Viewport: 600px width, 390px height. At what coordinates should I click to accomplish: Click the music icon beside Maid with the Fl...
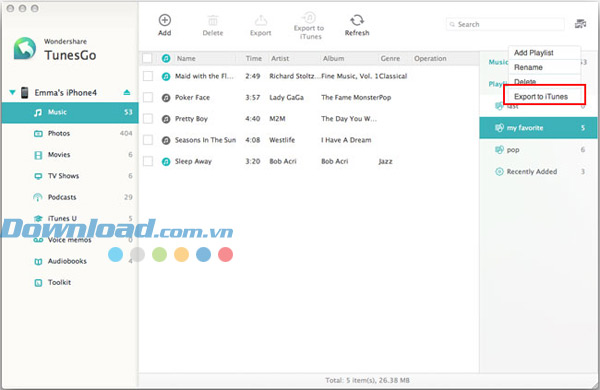tap(166, 76)
